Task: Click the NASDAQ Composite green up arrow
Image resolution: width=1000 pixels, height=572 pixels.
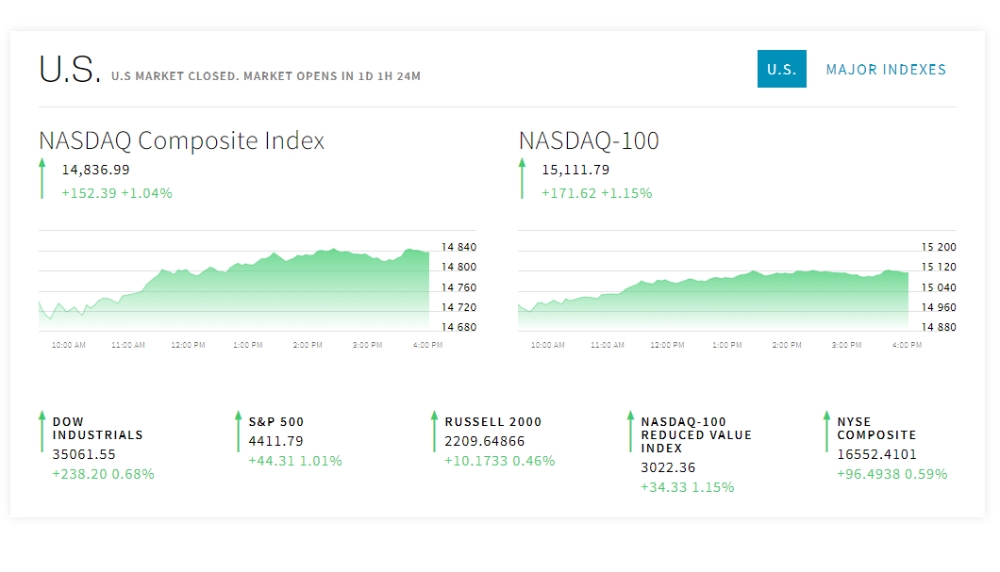Action: pyautogui.click(x=42, y=179)
